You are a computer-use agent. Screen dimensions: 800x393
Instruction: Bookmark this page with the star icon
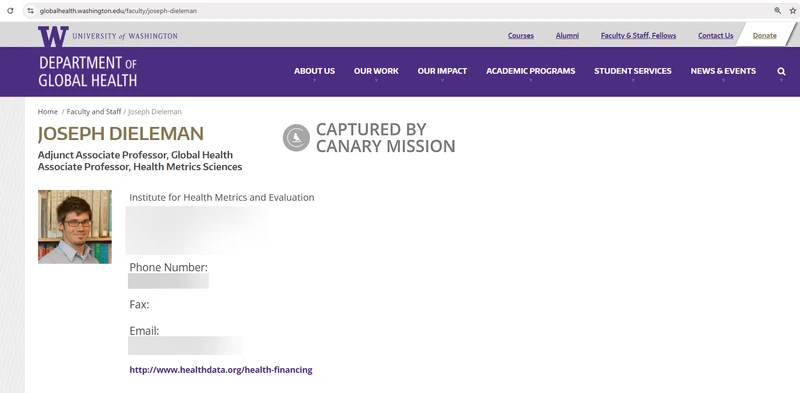(x=793, y=11)
